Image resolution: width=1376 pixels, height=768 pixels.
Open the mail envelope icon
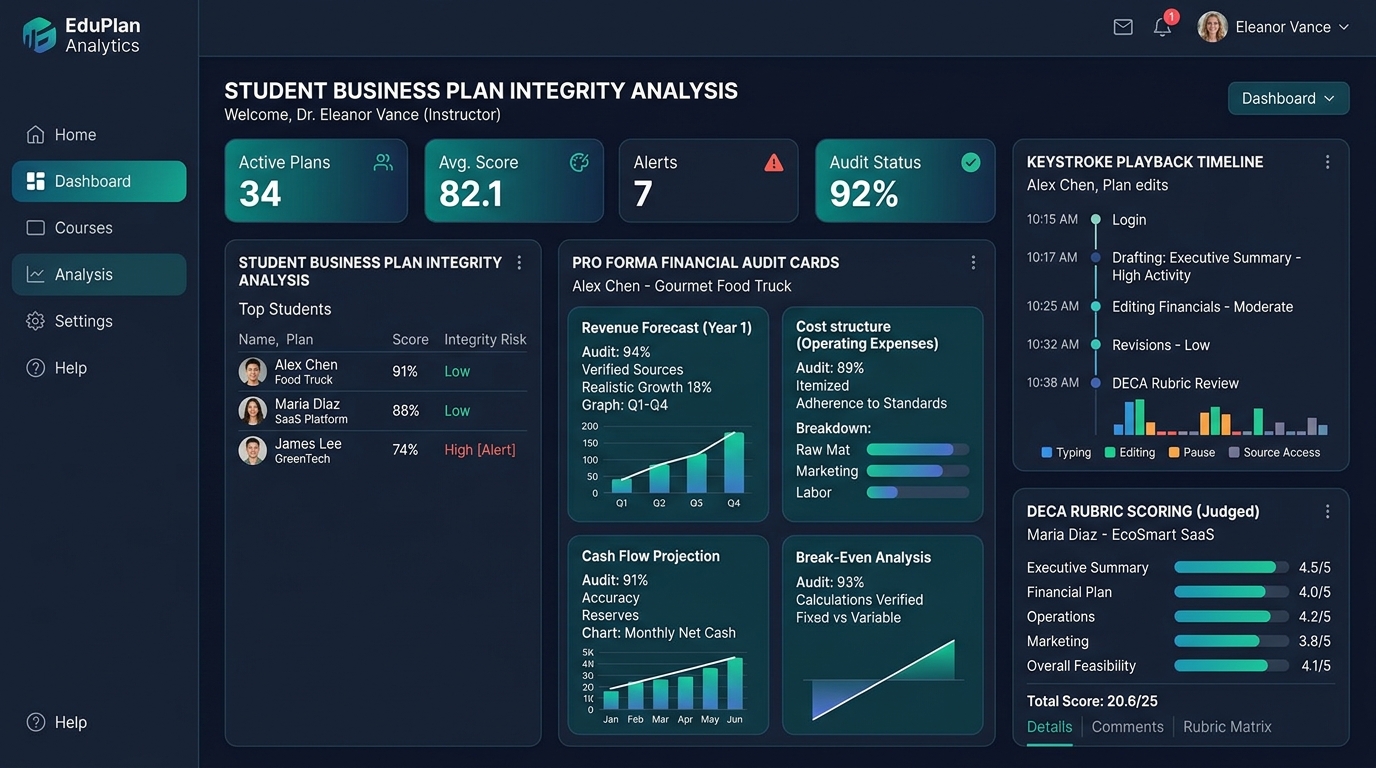1123,27
